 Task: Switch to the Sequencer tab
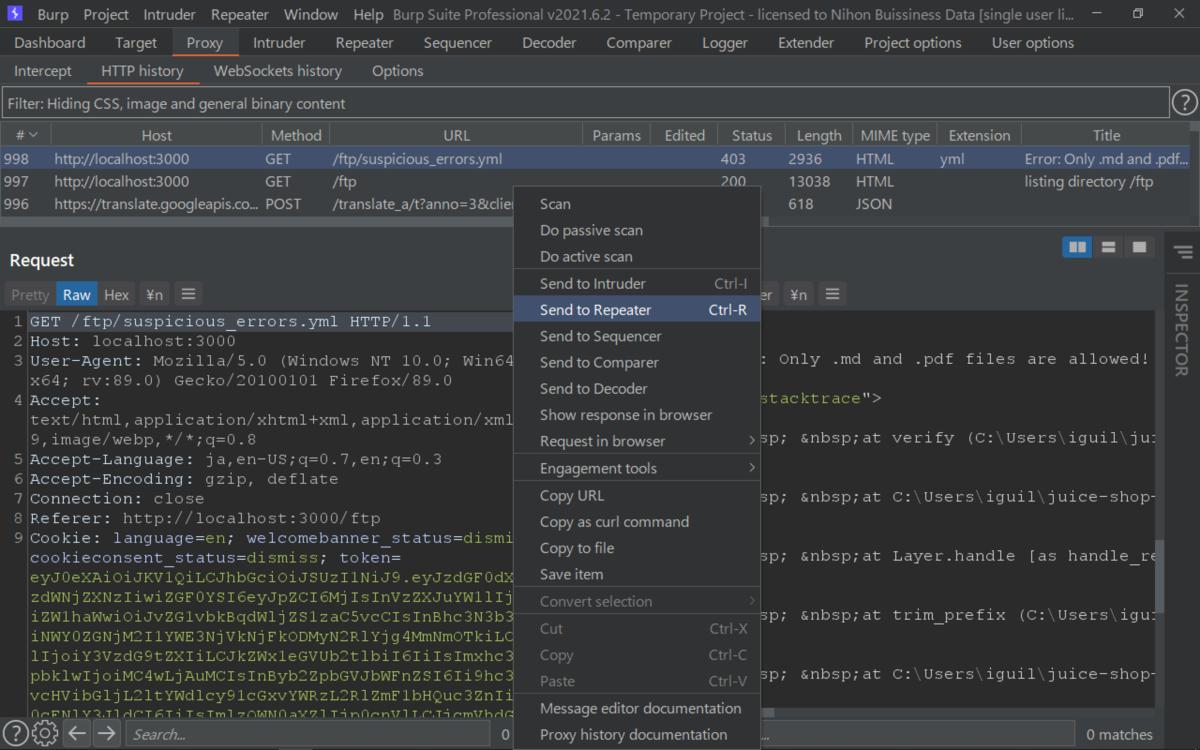coord(457,43)
